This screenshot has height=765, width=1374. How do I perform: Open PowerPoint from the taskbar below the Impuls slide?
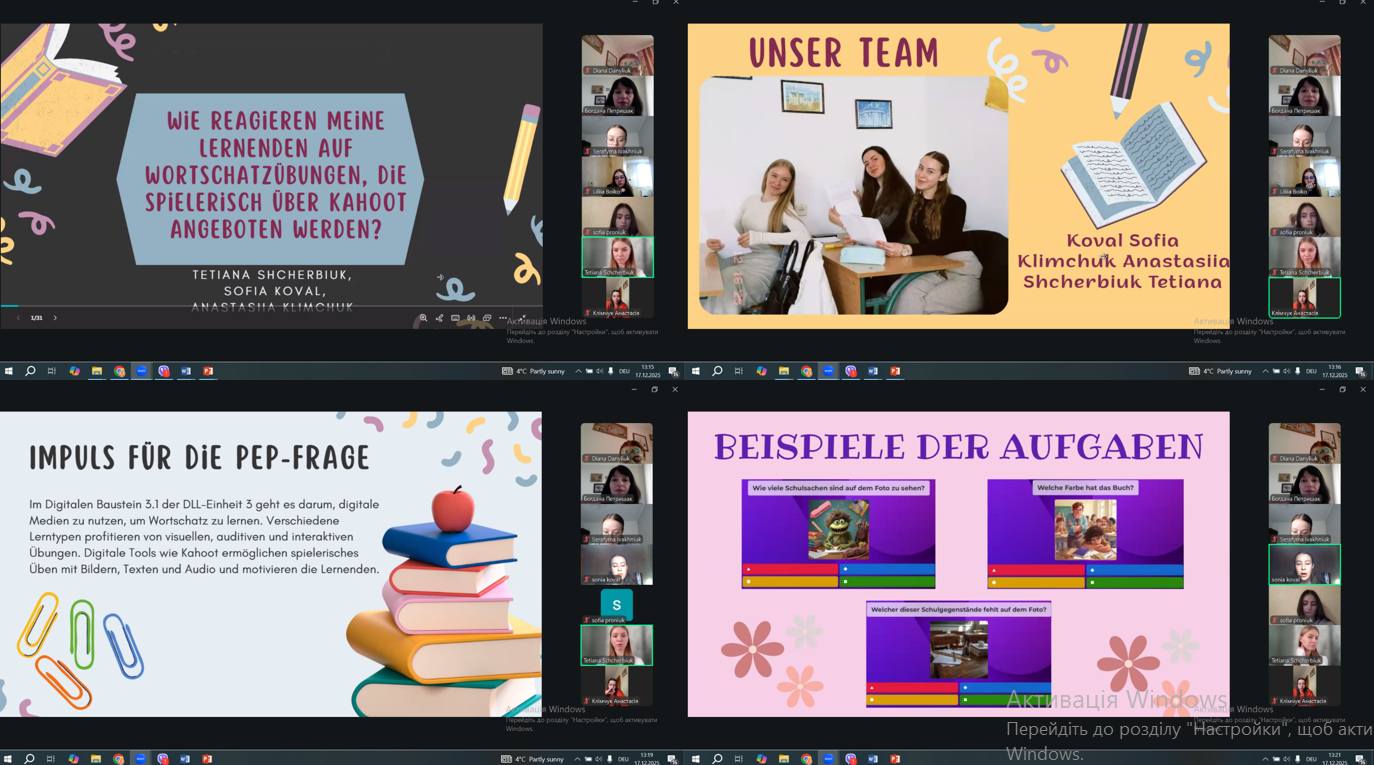pyautogui.click(x=207, y=759)
